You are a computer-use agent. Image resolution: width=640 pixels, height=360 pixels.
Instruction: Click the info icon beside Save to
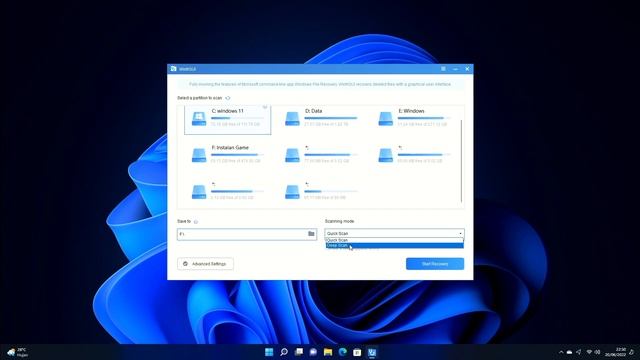[196, 222]
